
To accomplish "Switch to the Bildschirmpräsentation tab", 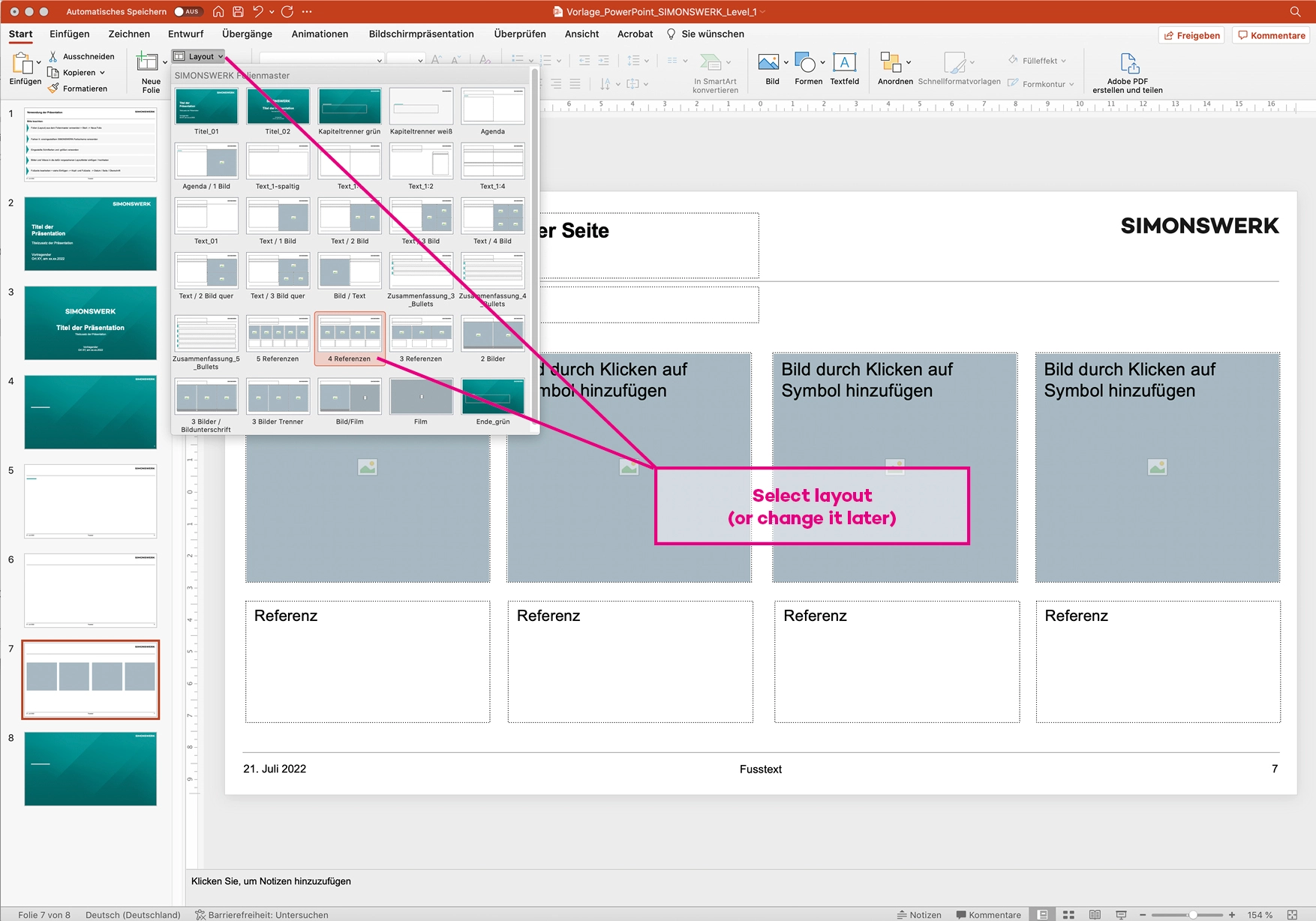I will pos(421,34).
